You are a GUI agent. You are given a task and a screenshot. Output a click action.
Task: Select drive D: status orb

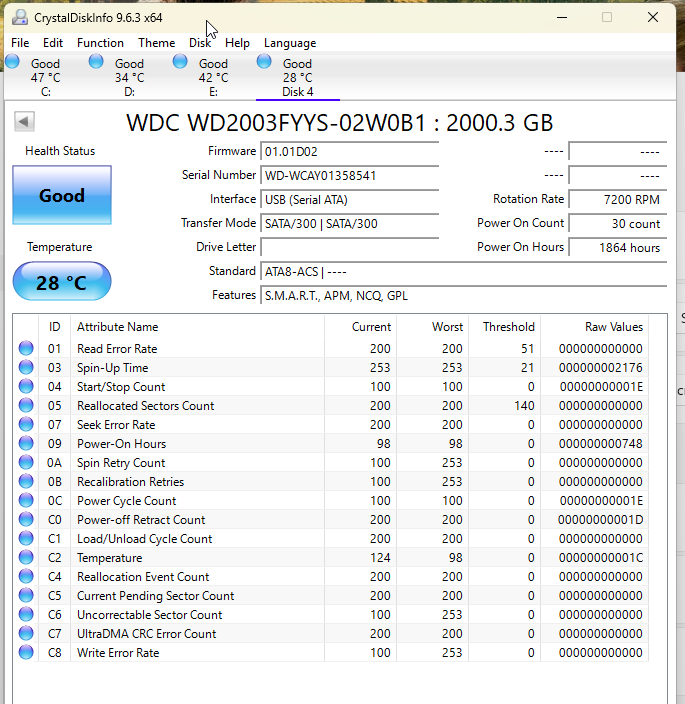[96, 62]
